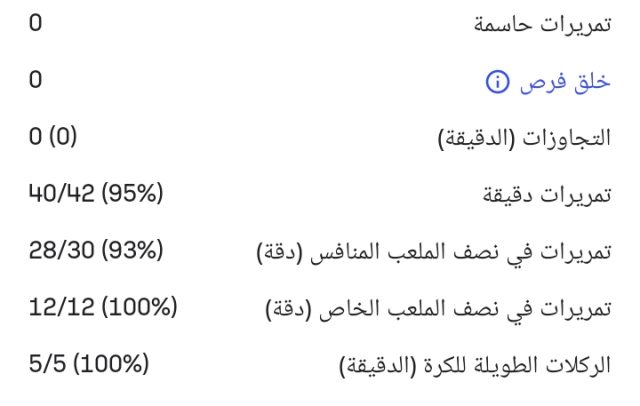Screen dimensions: 640x406
Task: Select the التجاوزات (الدقيقة) label
Action: 525,138
